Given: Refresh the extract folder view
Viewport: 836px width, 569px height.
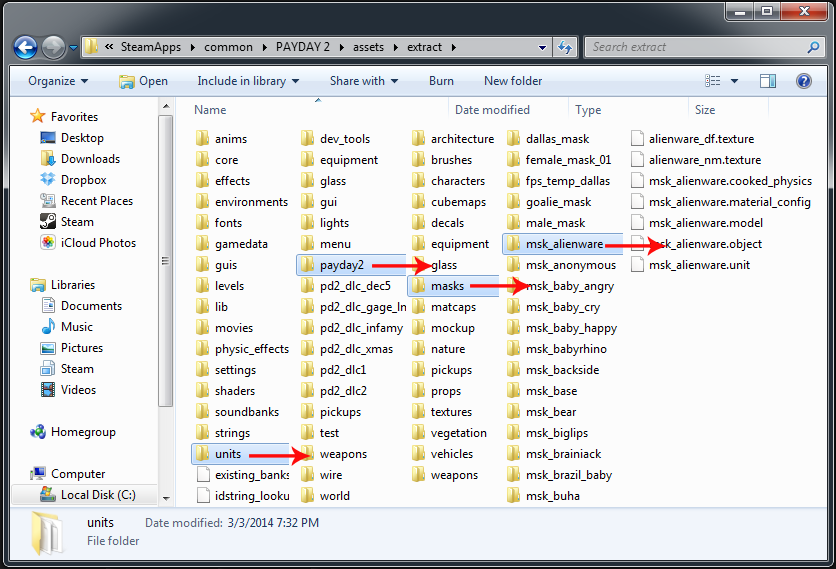Looking at the screenshot, I should 565,47.
